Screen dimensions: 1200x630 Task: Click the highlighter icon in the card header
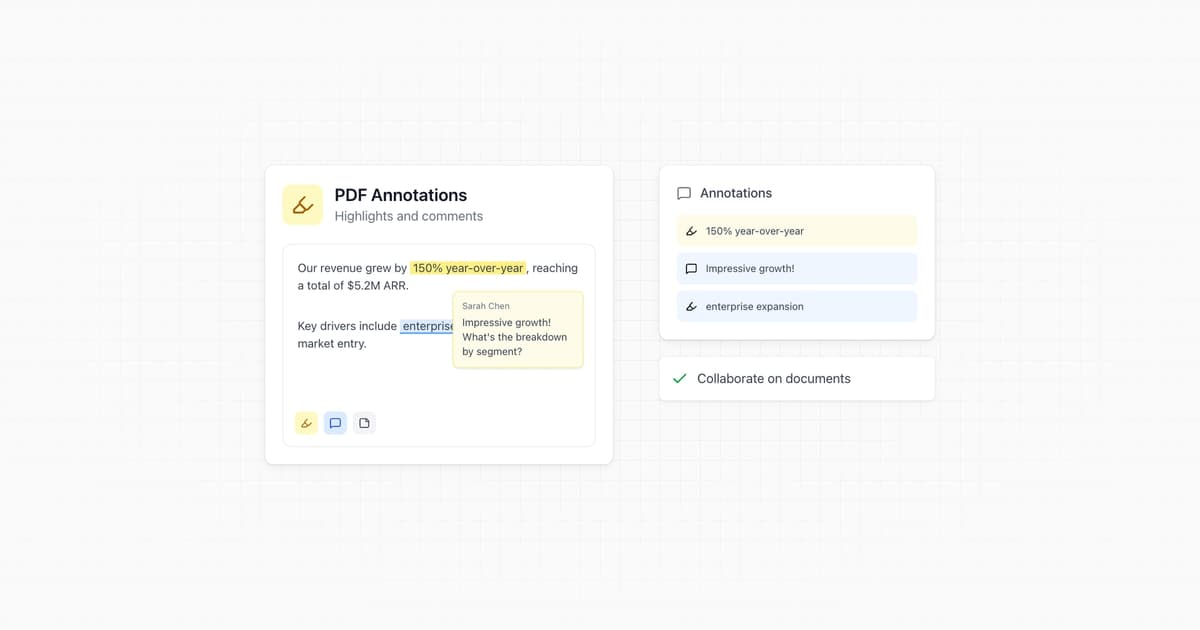click(302, 204)
